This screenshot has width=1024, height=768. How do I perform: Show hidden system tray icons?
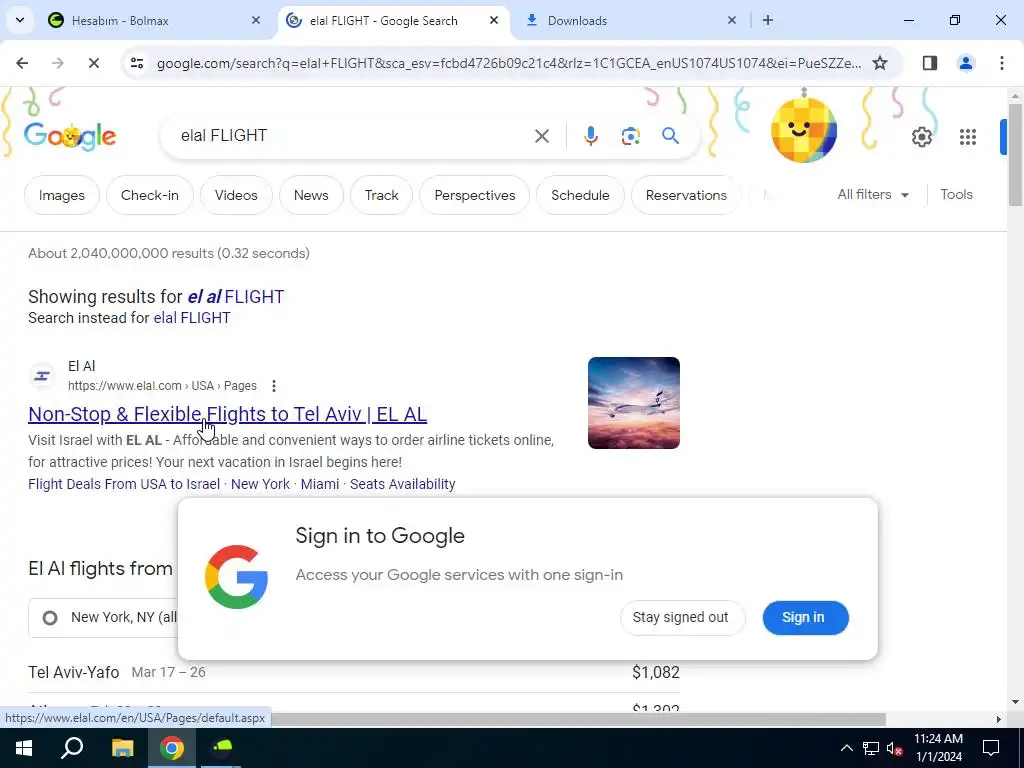[846, 748]
